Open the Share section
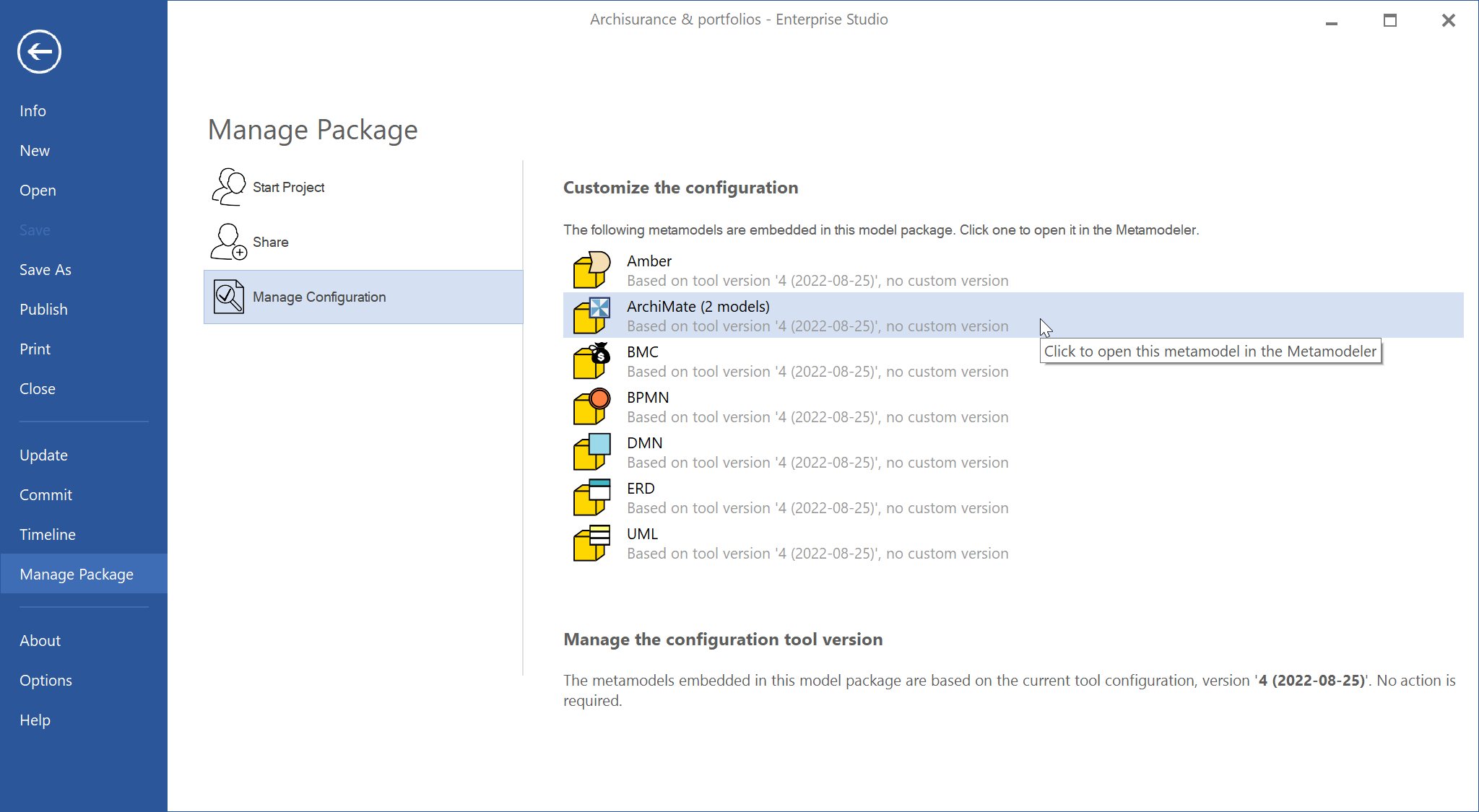 (x=270, y=243)
